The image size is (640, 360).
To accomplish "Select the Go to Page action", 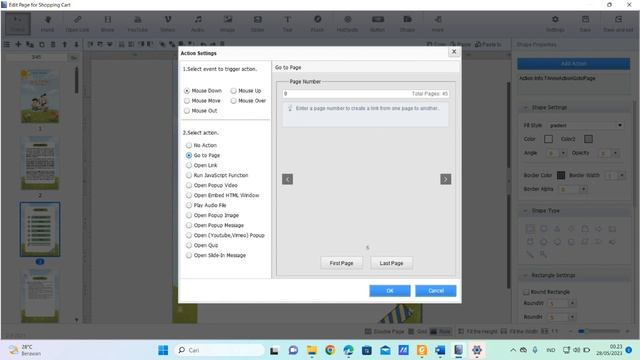I will [189, 155].
